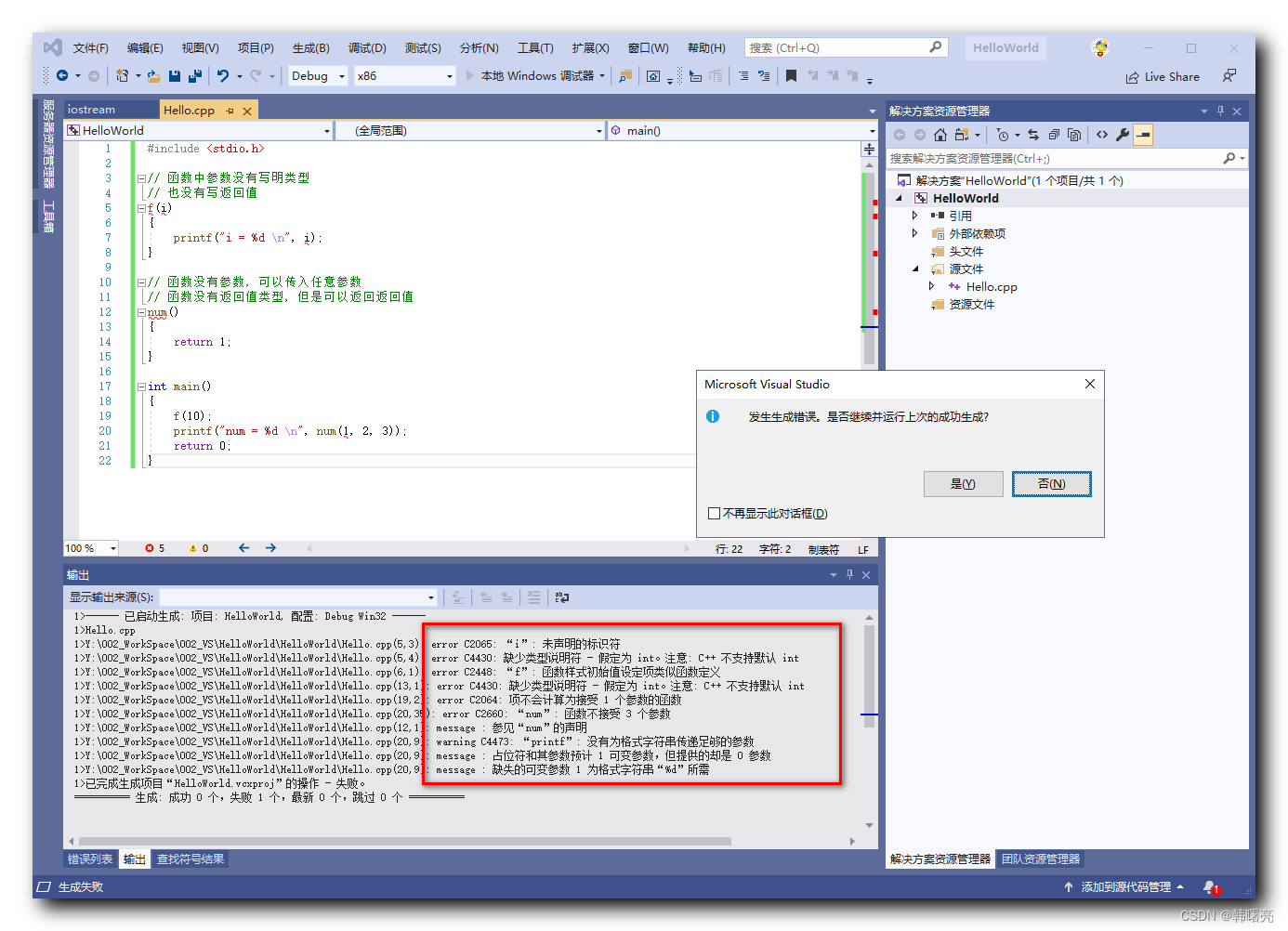1288x931 pixels.
Task: Click the show all files icon in Solution Explorer
Action: (x=1074, y=135)
